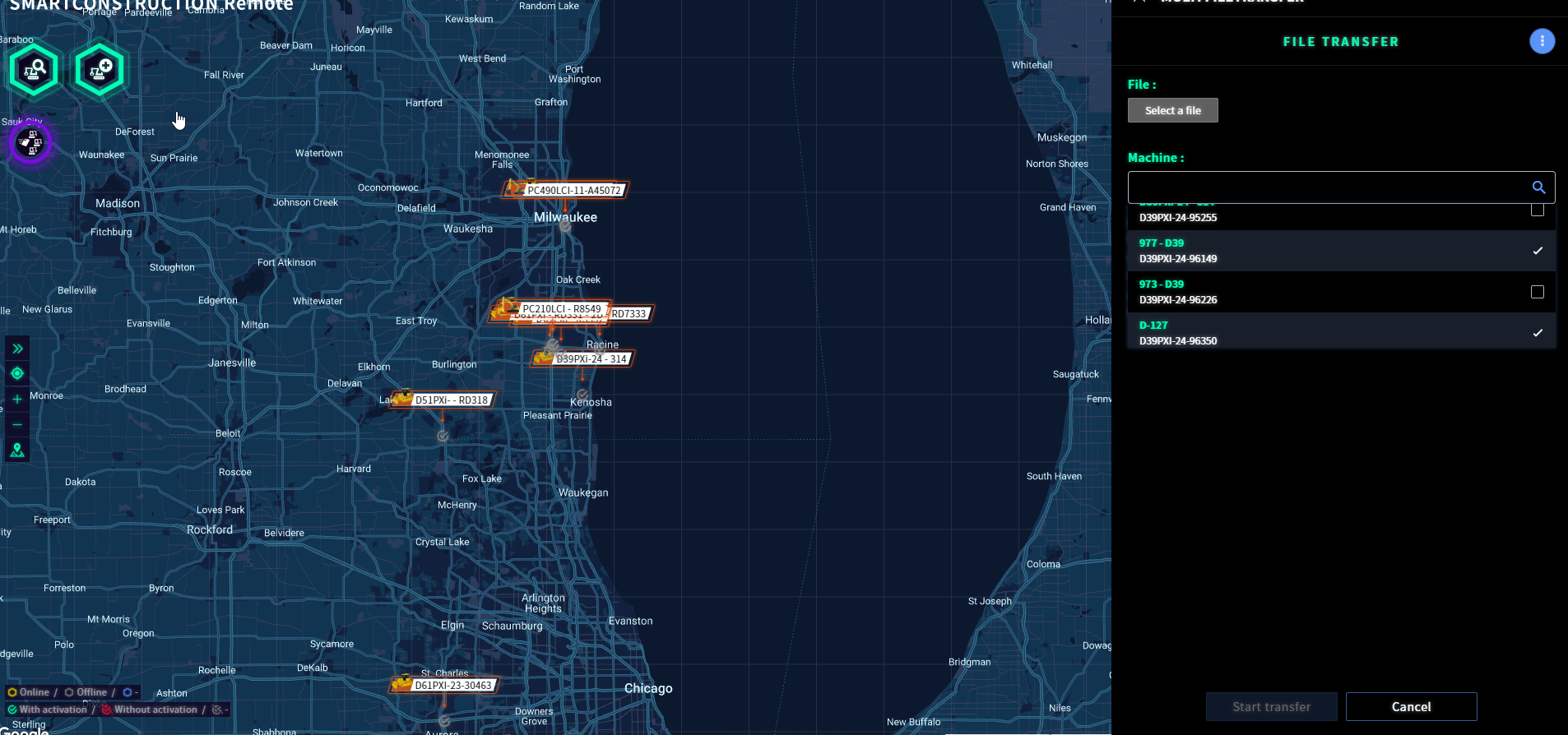The width and height of the screenshot is (1568, 735).
Task: Click the Start transfer button
Action: tap(1271, 707)
